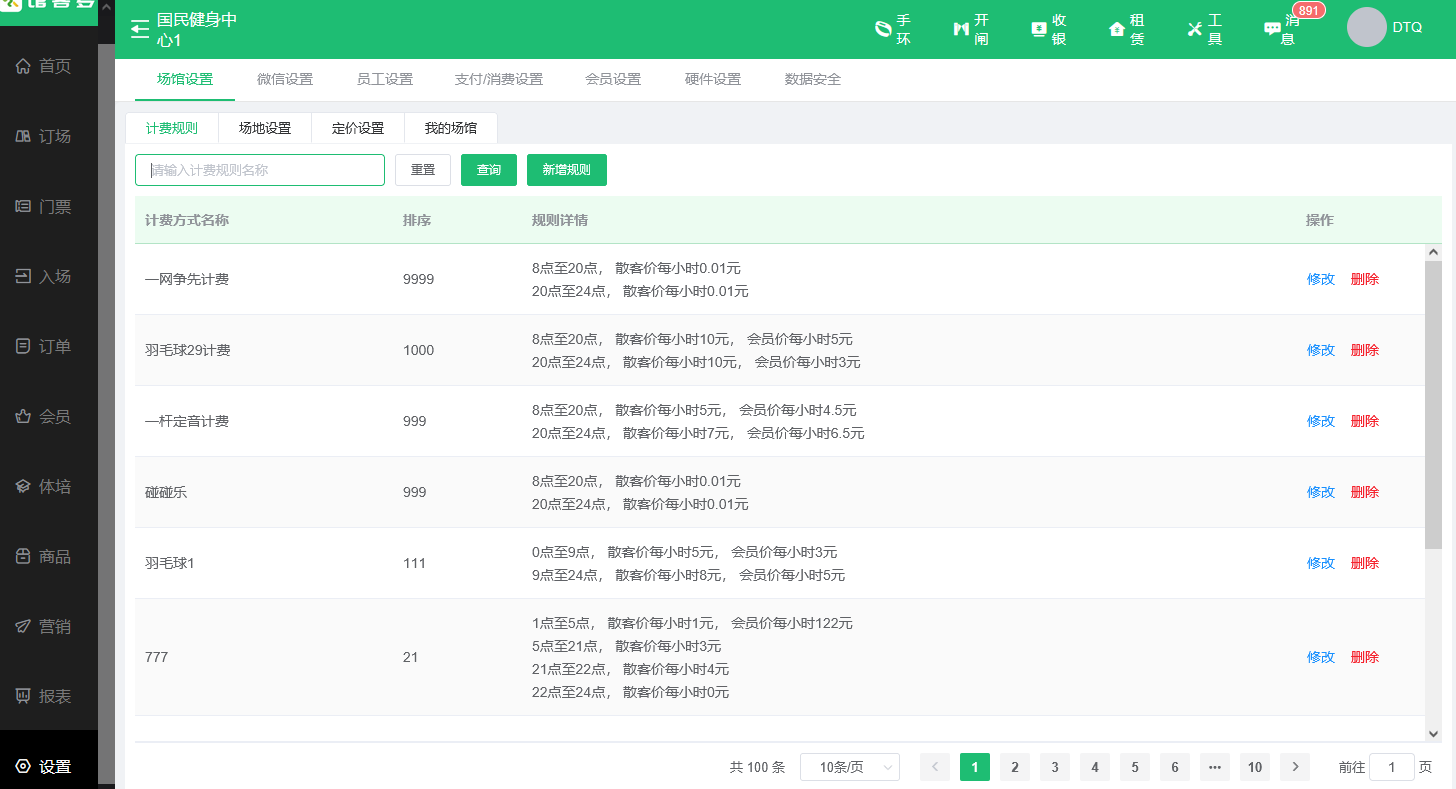Viewport: 1456px width, 789px height.
Task: Click the 新增规则 button
Action: click(x=566, y=170)
